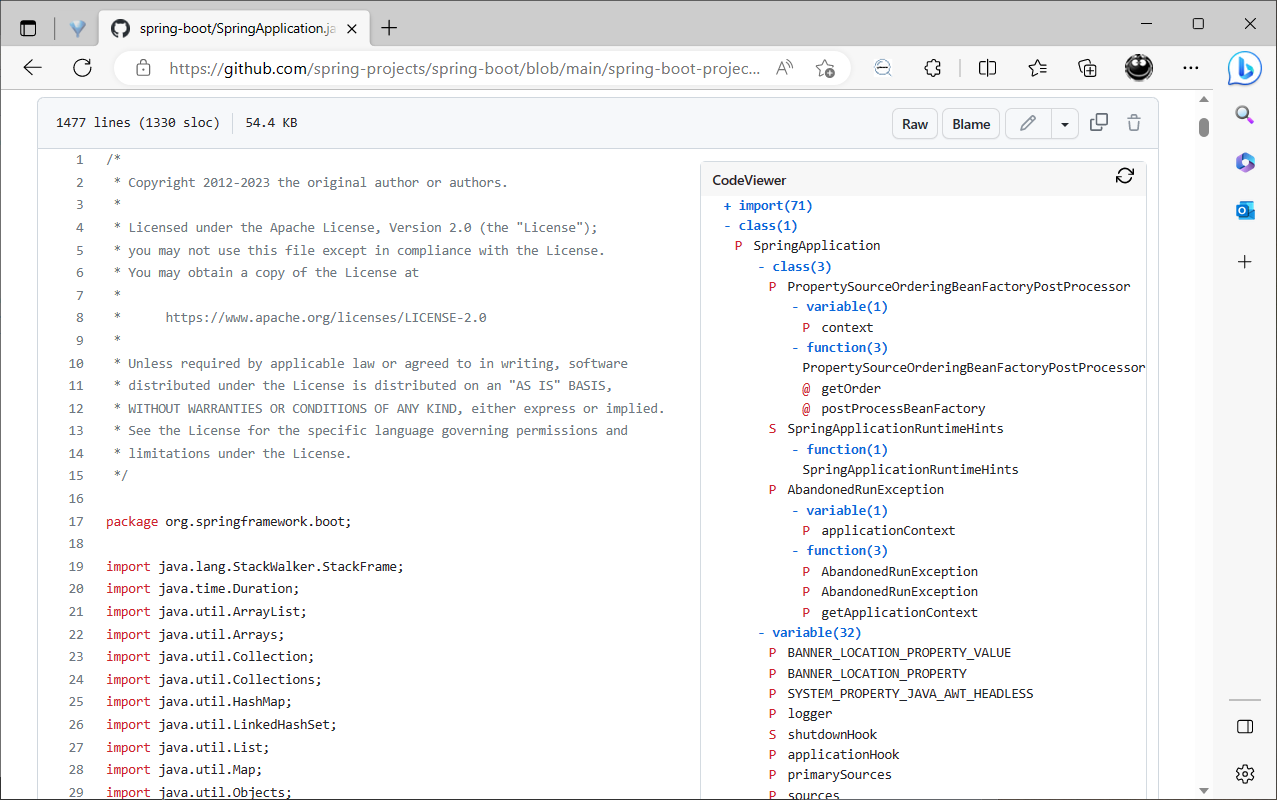Open the Raw file view
This screenshot has height=800, width=1280.
(915, 124)
